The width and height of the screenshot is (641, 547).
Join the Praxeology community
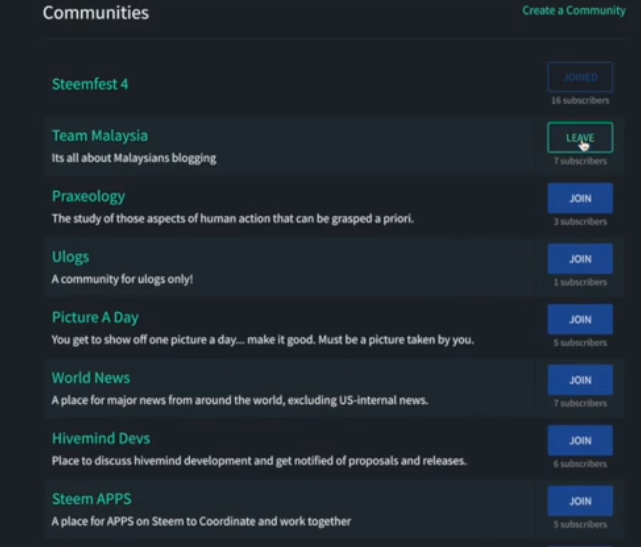[x=580, y=198]
